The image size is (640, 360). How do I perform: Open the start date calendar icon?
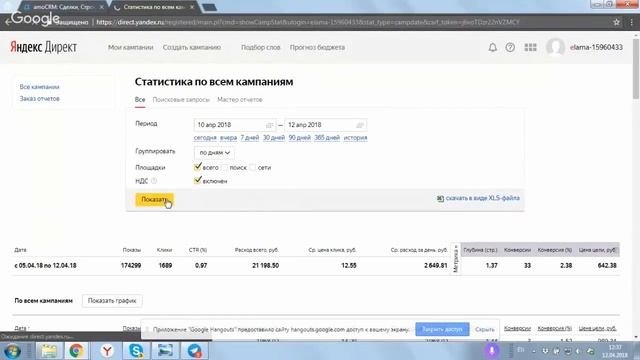pyautogui.click(x=269, y=125)
